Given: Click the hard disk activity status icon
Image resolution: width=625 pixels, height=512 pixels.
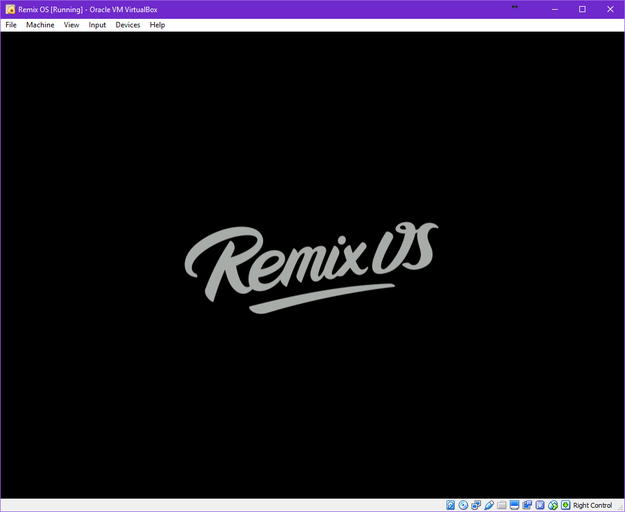Looking at the screenshot, I should pos(451,505).
